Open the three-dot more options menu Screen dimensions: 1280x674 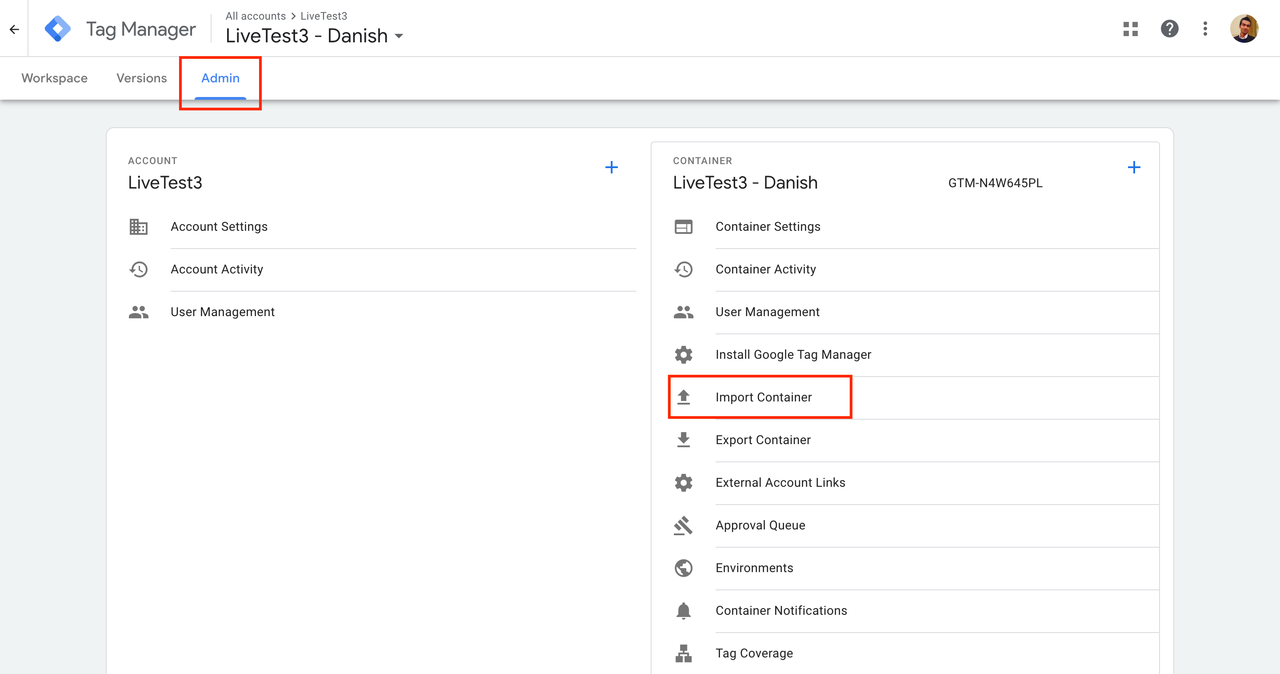pyautogui.click(x=1205, y=29)
